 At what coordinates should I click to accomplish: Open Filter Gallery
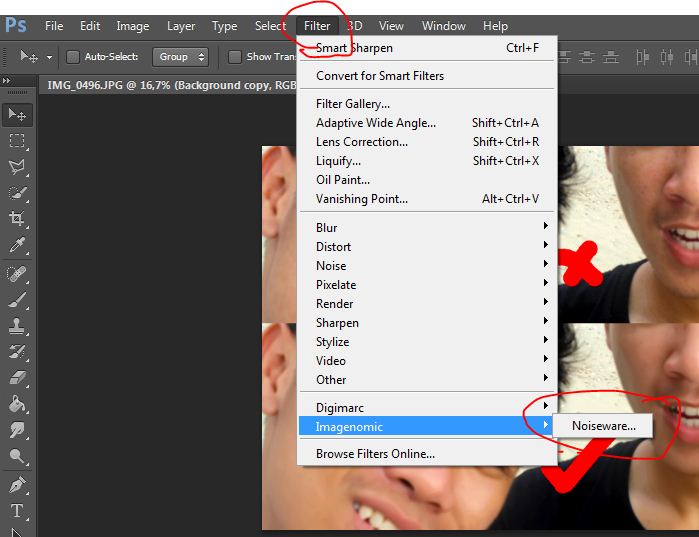pyautogui.click(x=428, y=104)
